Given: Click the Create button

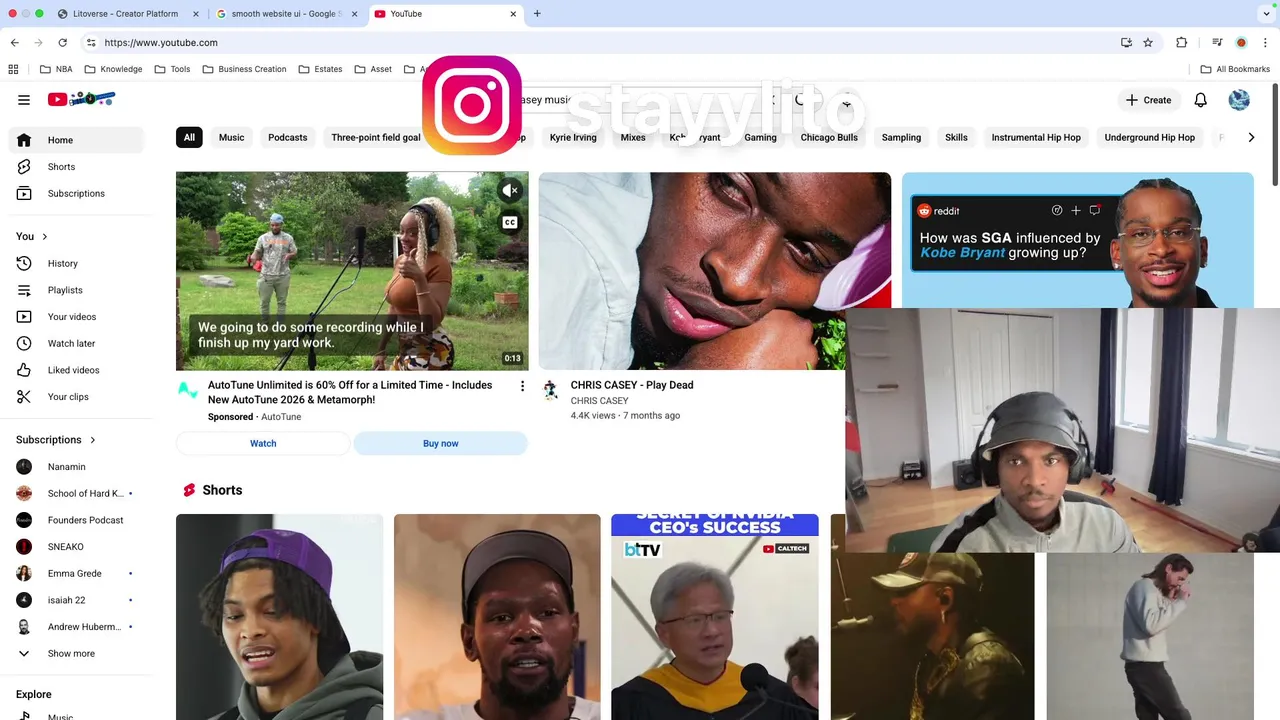Looking at the screenshot, I should [1148, 100].
